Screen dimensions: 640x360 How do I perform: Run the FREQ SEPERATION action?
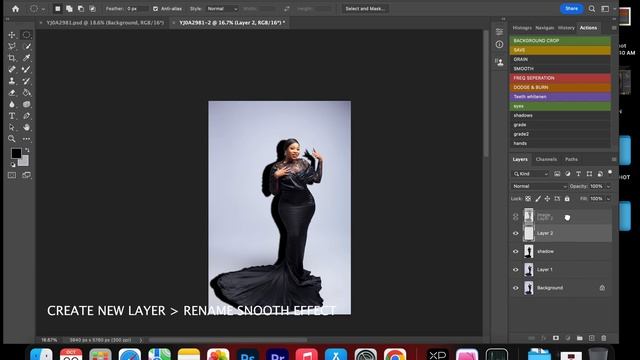[x=560, y=78]
